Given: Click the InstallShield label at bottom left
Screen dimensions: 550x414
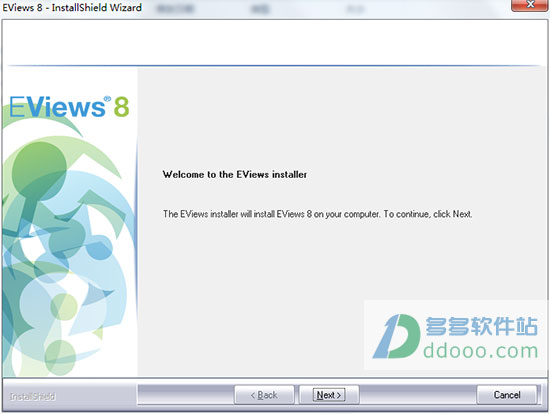Looking at the screenshot, I should [32, 396].
